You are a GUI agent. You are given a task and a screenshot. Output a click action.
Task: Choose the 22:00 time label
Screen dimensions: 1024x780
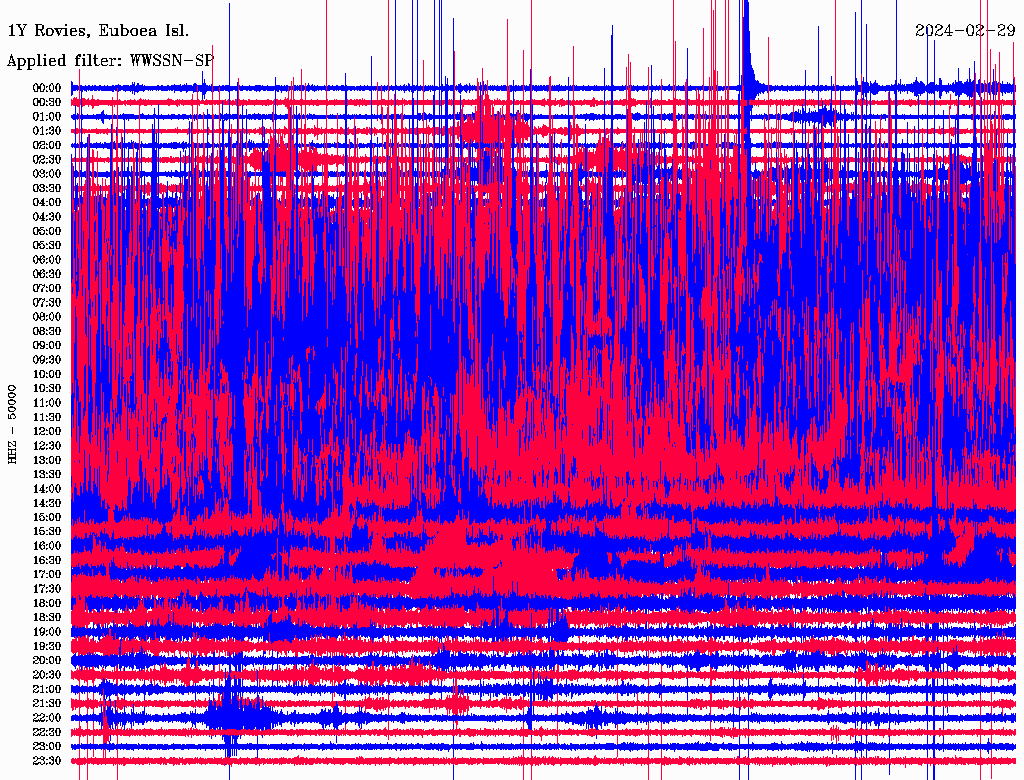(x=47, y=718)
